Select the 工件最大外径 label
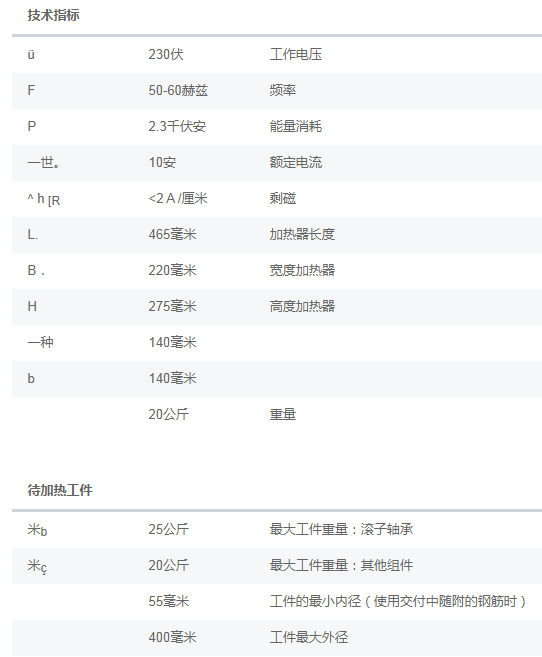Viewport: 542px width, 657px height. (309, 638)
